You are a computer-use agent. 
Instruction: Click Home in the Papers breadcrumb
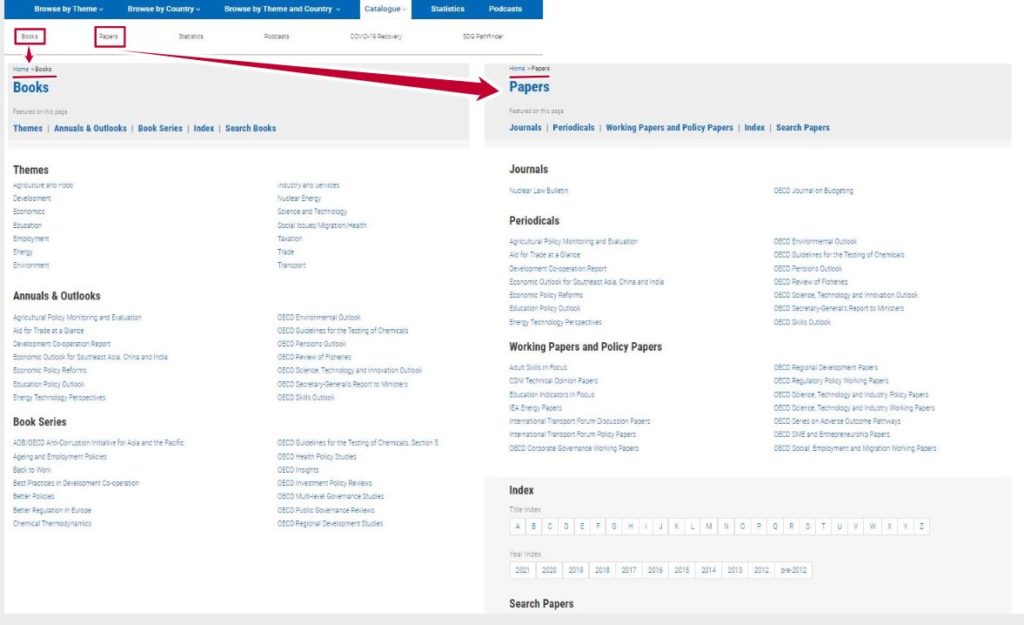pyautogui.click(x=517, y=69)
